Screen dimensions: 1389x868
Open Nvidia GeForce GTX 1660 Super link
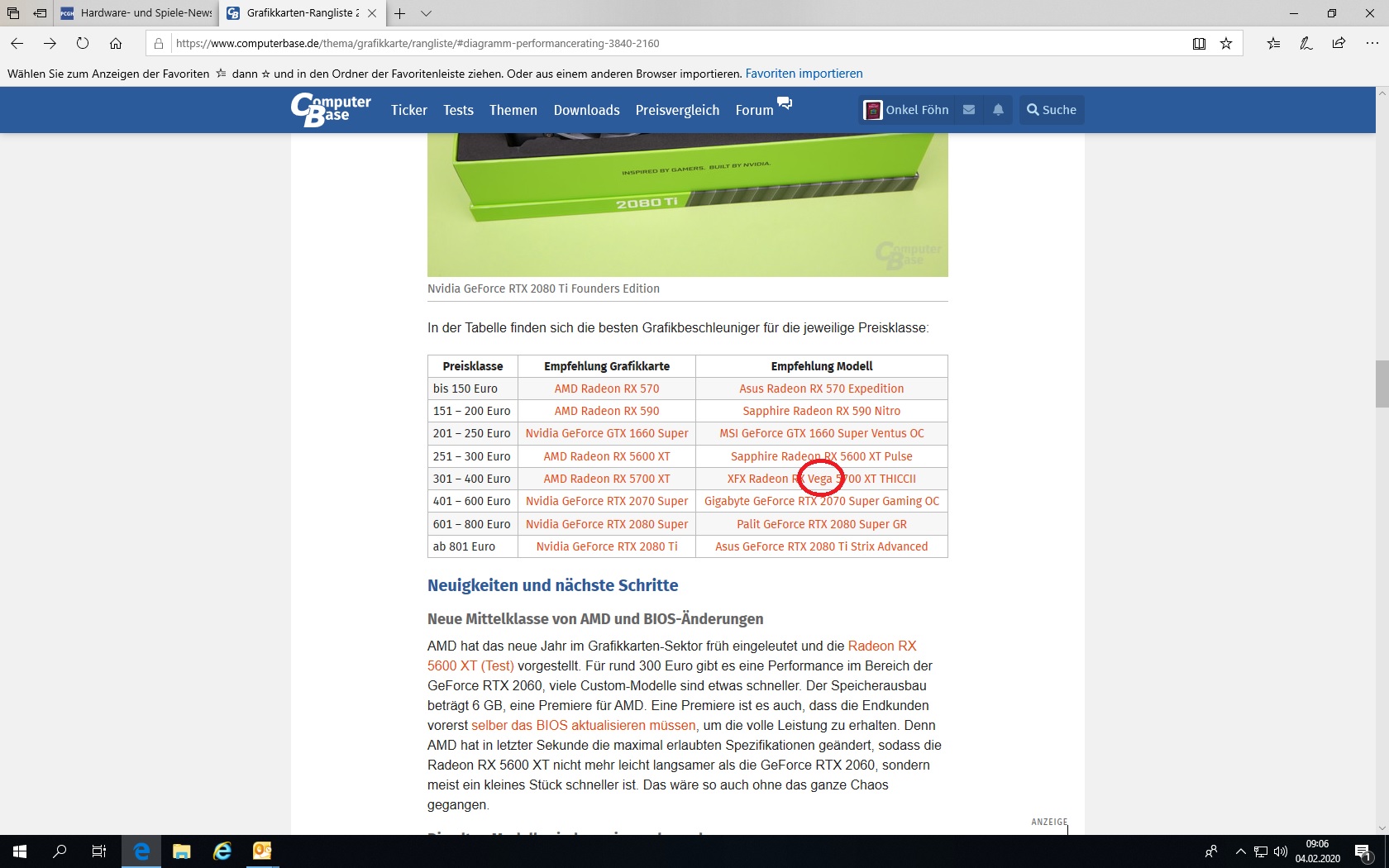[x=607, y=433]
